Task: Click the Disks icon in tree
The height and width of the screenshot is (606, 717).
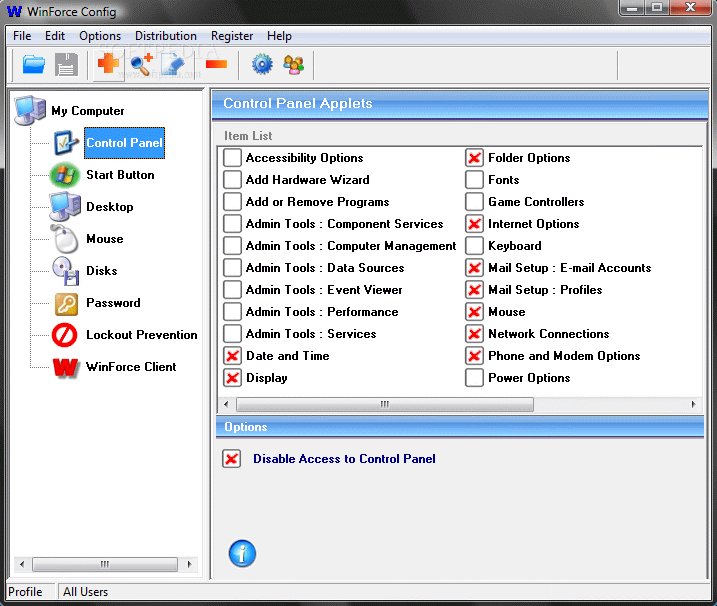Action: 66,271
